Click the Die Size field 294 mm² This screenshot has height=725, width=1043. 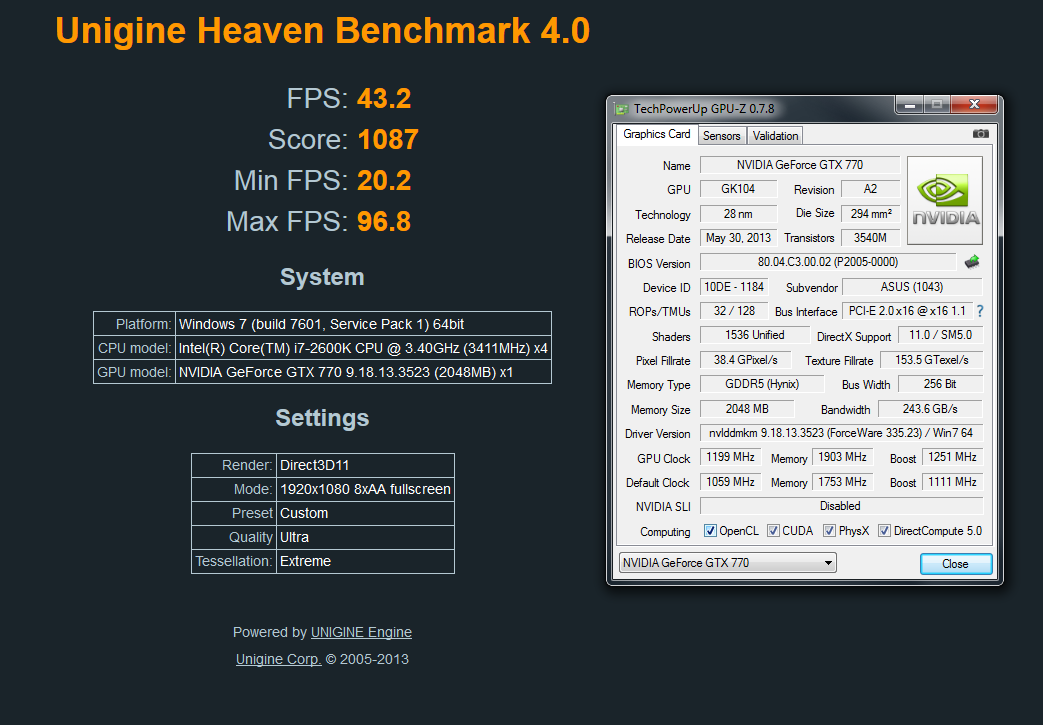[870, 214]
